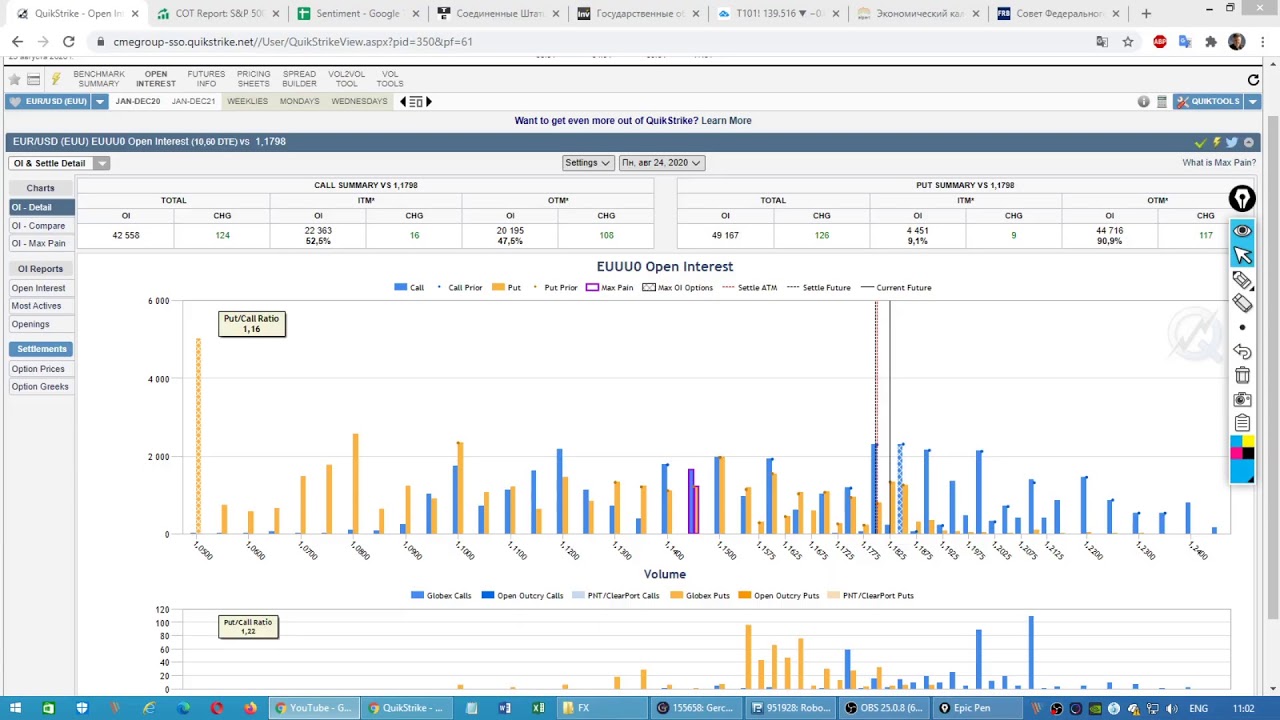Select the WEDNESDAYS expiration group

[359, 102]
